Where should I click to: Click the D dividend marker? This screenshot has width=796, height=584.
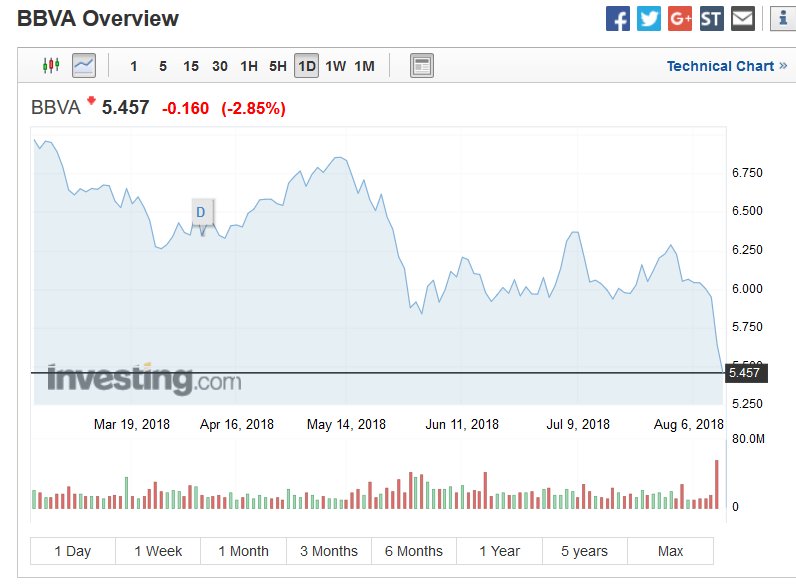[202, 212]
